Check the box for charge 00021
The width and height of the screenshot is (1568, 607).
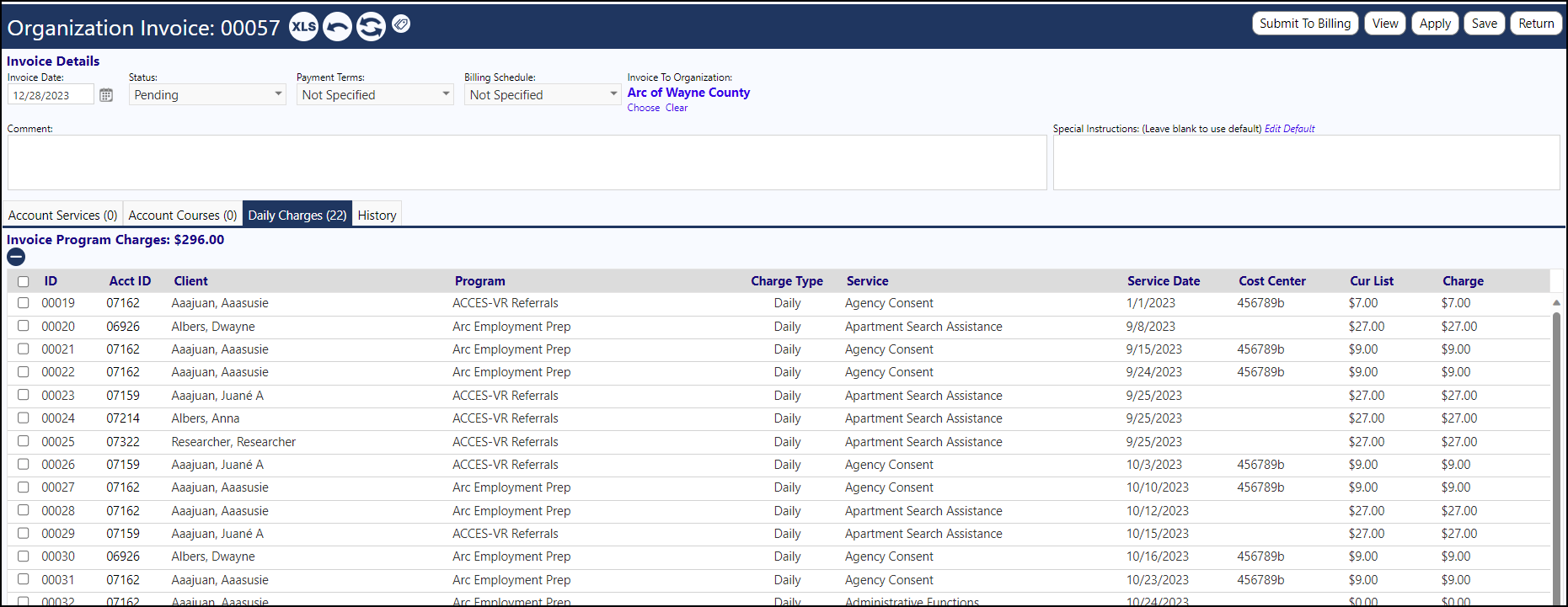tap(24, 349)
